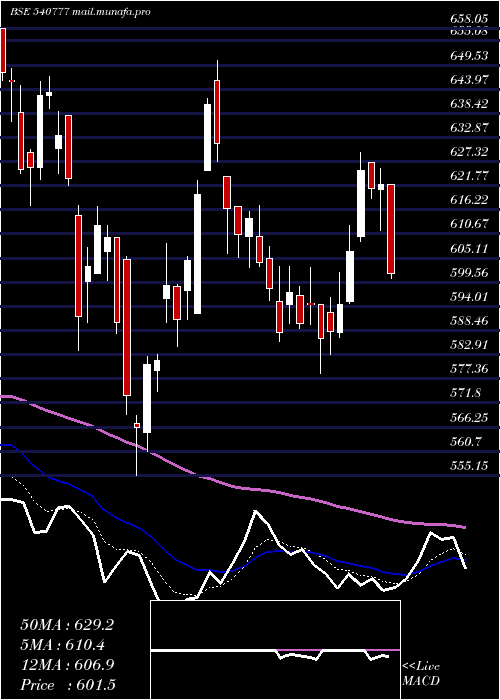
Task: Click the 643.97 price axis label
Action: pyautogui.click(x=469, y=79)
